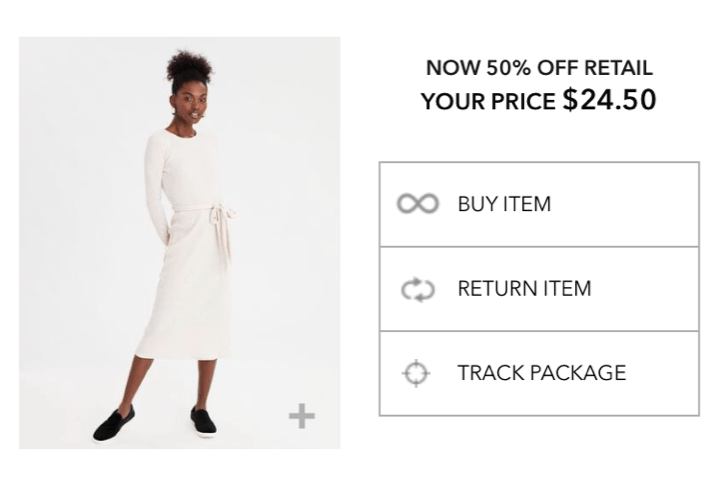This screenshot has height=484, width=719.
Task: Click the YOUR PRICE label
Action: coord(488,101)
